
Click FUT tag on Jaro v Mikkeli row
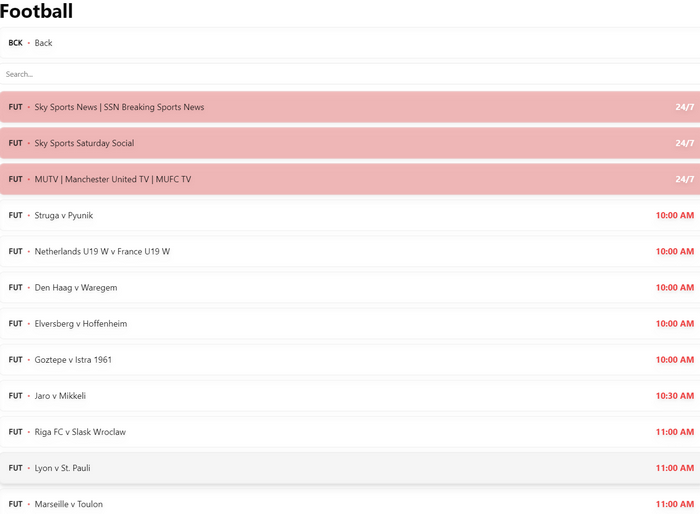15,397
